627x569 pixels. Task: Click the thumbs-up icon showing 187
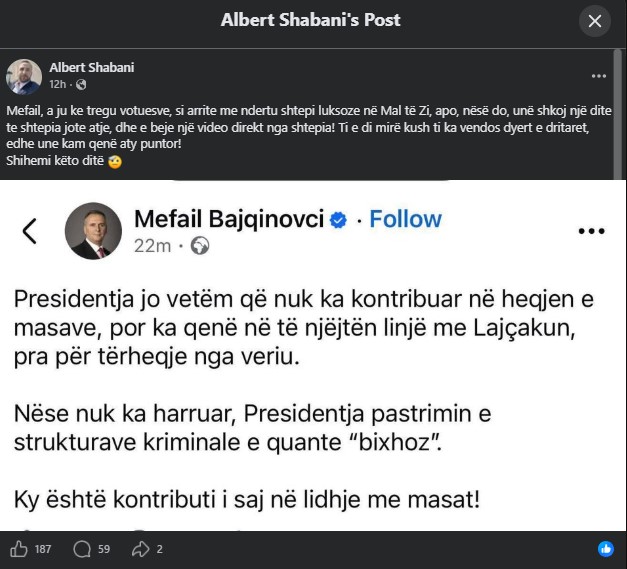coord(18,548)
